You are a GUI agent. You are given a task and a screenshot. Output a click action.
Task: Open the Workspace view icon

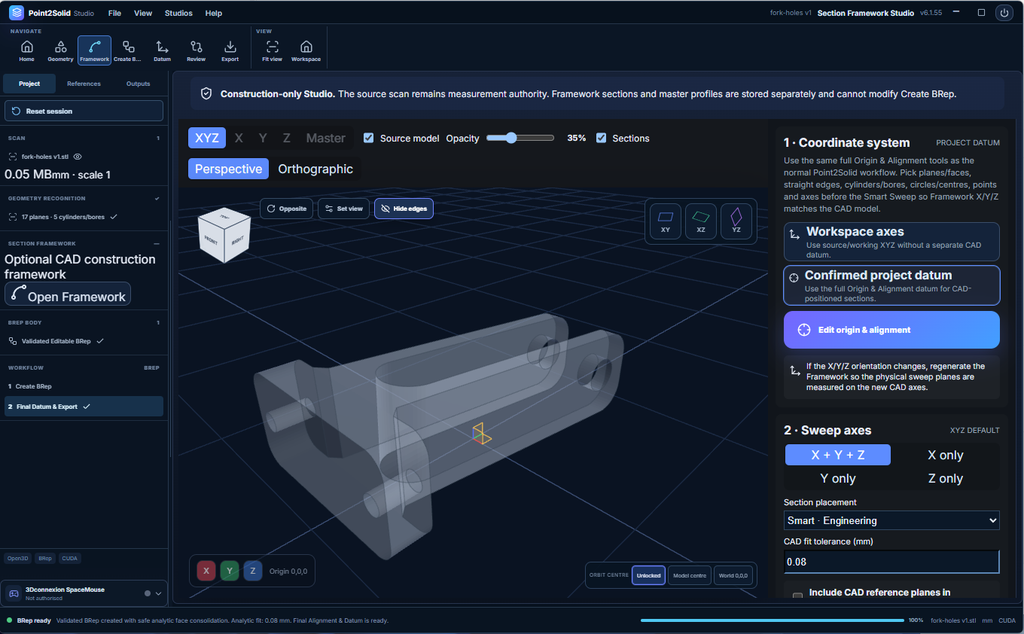click(306, 50)
